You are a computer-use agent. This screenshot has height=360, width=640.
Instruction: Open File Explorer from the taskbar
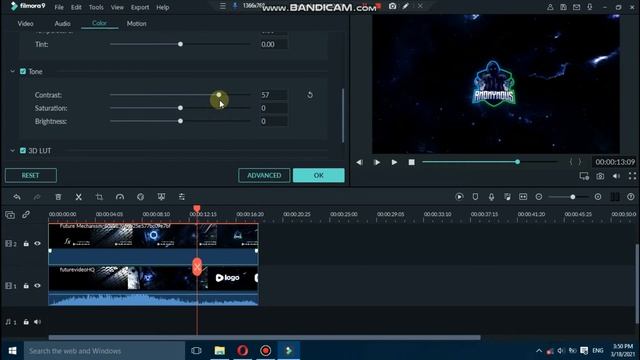[220, 351]
